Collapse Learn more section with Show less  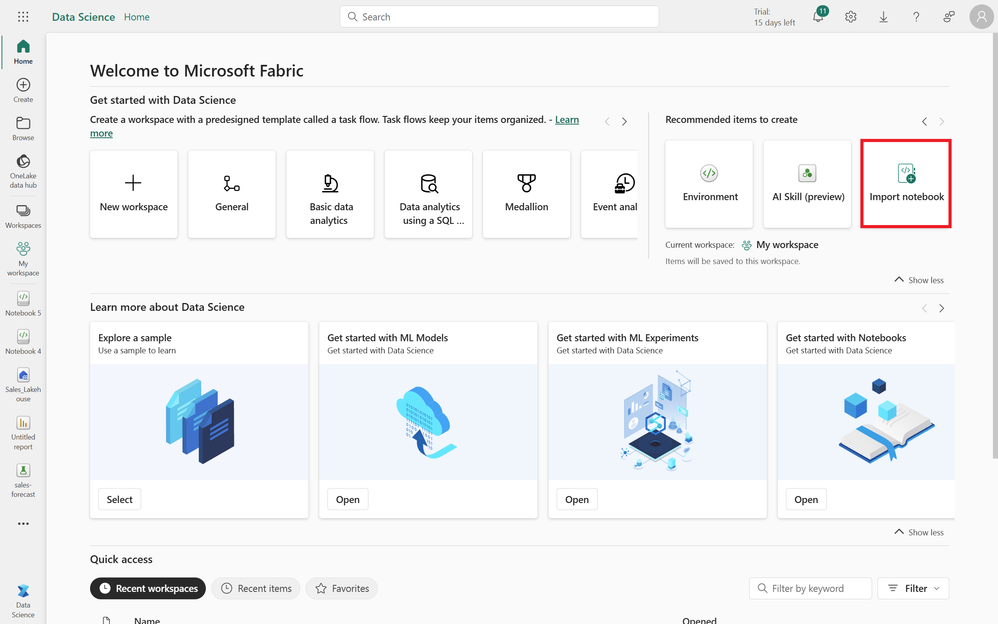[x=919, y=532]
